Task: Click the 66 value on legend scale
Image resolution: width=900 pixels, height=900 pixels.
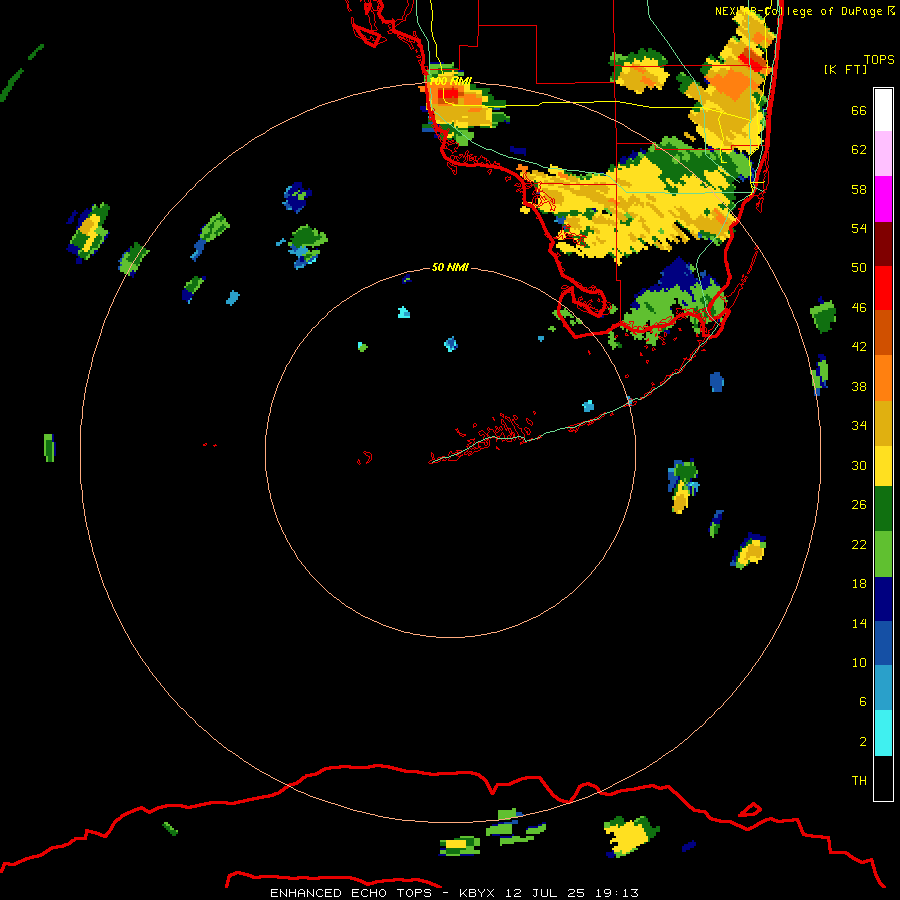Action: (x=859, y=110)
